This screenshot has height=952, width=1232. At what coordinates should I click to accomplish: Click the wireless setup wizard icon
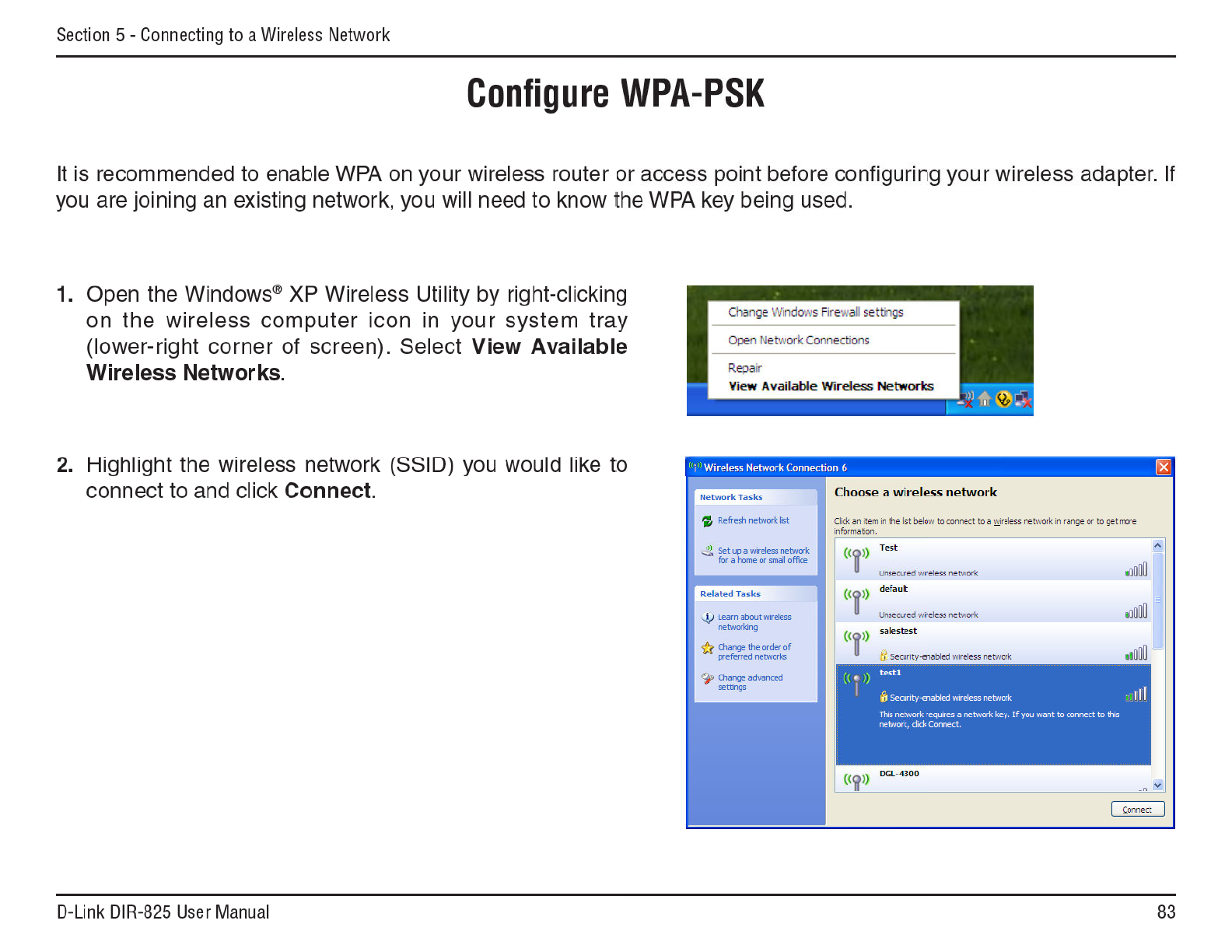pos(707,551)
